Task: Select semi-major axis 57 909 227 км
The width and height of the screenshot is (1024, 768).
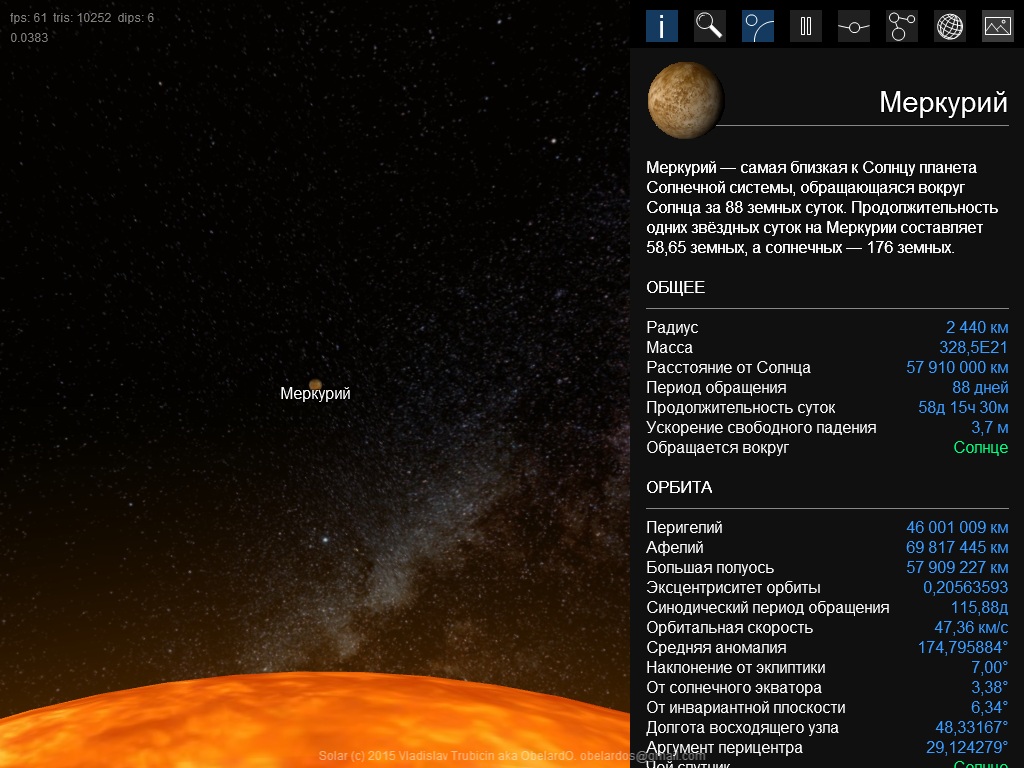Action: pos(957,568)
